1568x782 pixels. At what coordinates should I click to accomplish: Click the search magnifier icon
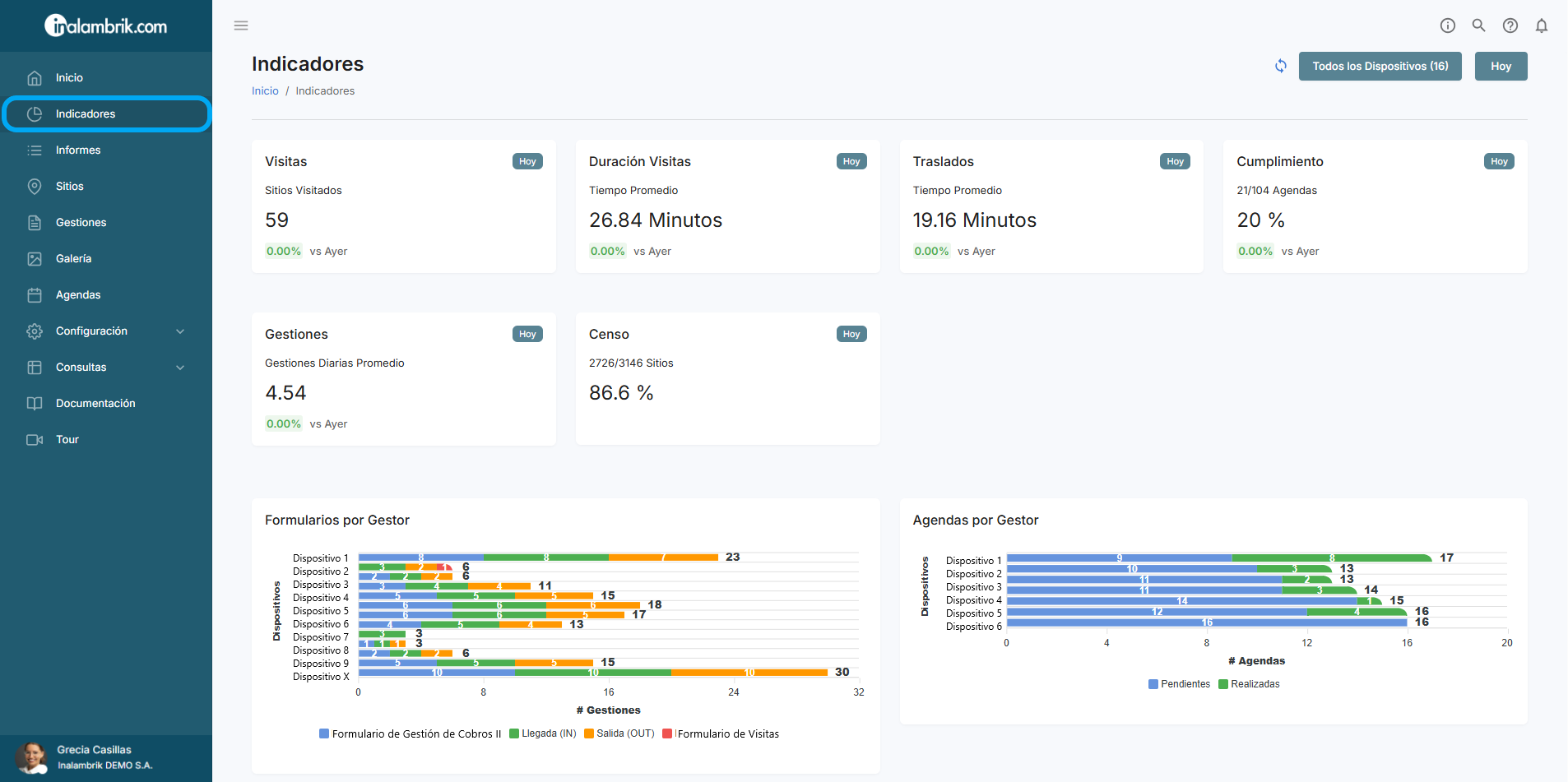1479,25
